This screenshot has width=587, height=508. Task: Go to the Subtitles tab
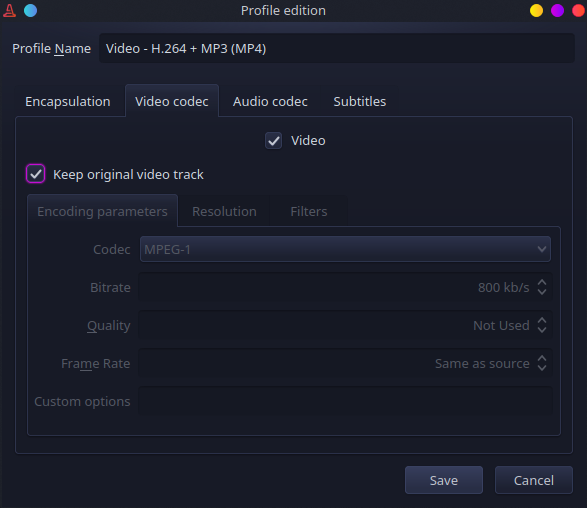click(x=360, y=101)
